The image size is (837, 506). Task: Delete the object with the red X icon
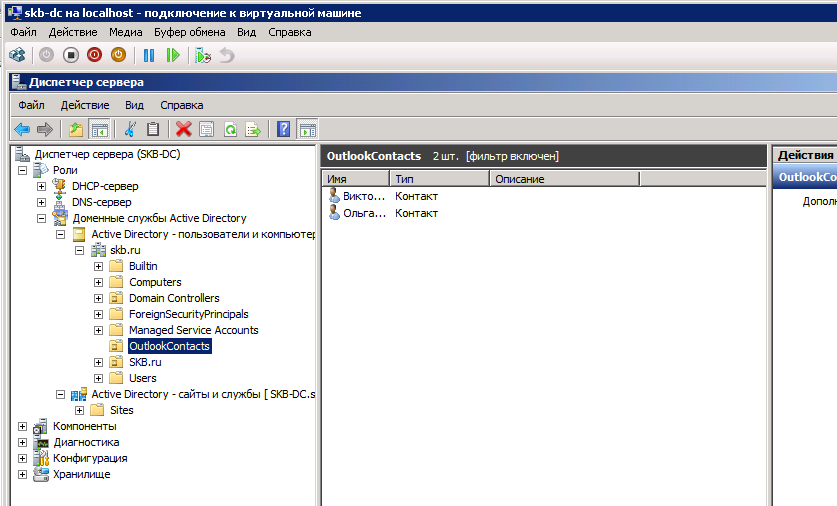point(183,129)
